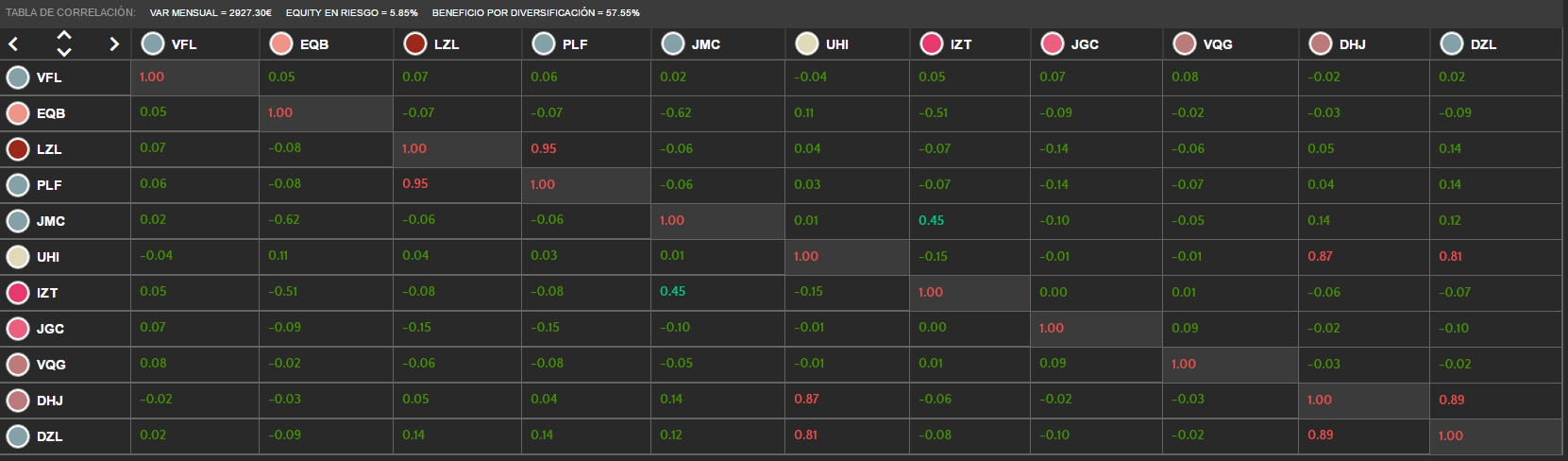Click the LZL column header dark red circle
This screenshot has width=1568, height=461.
point(414,43)
